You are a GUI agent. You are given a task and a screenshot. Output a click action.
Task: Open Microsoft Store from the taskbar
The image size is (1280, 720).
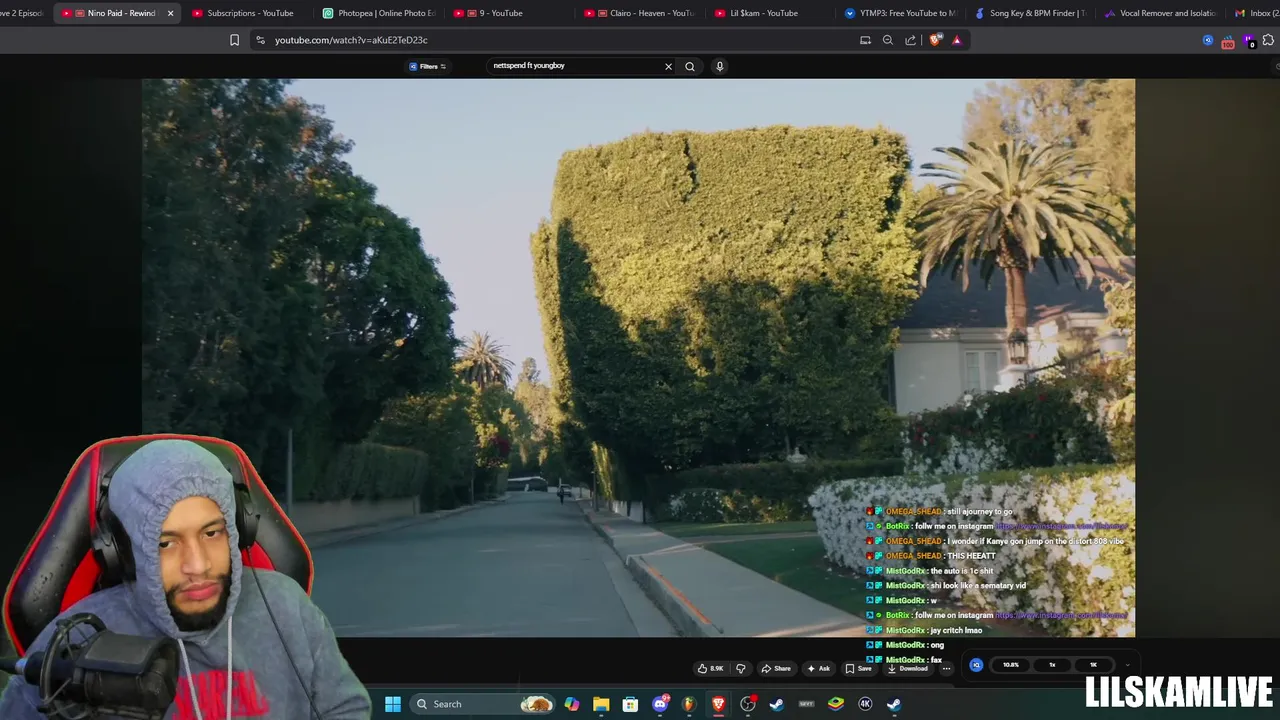pos(630,704)
